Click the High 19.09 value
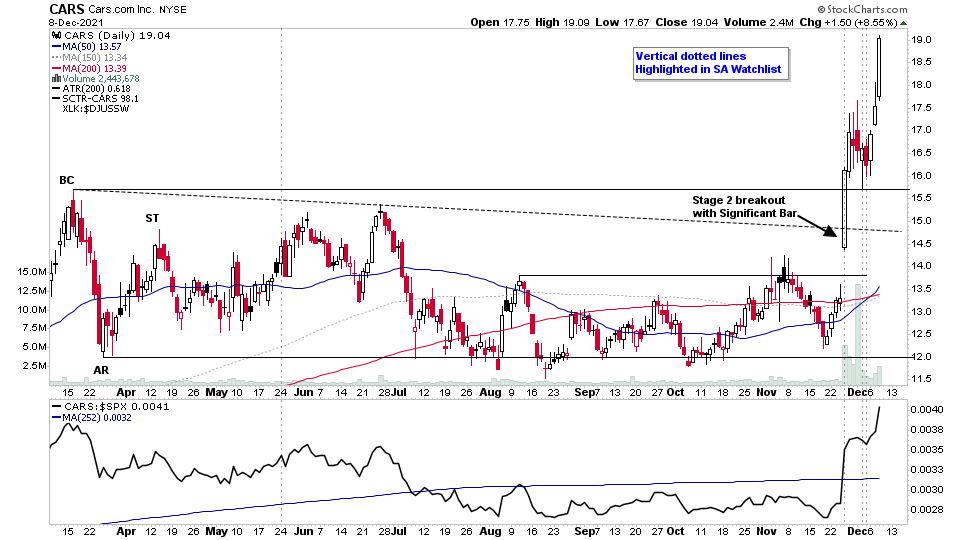960x540 pixels. pos(562,23)
